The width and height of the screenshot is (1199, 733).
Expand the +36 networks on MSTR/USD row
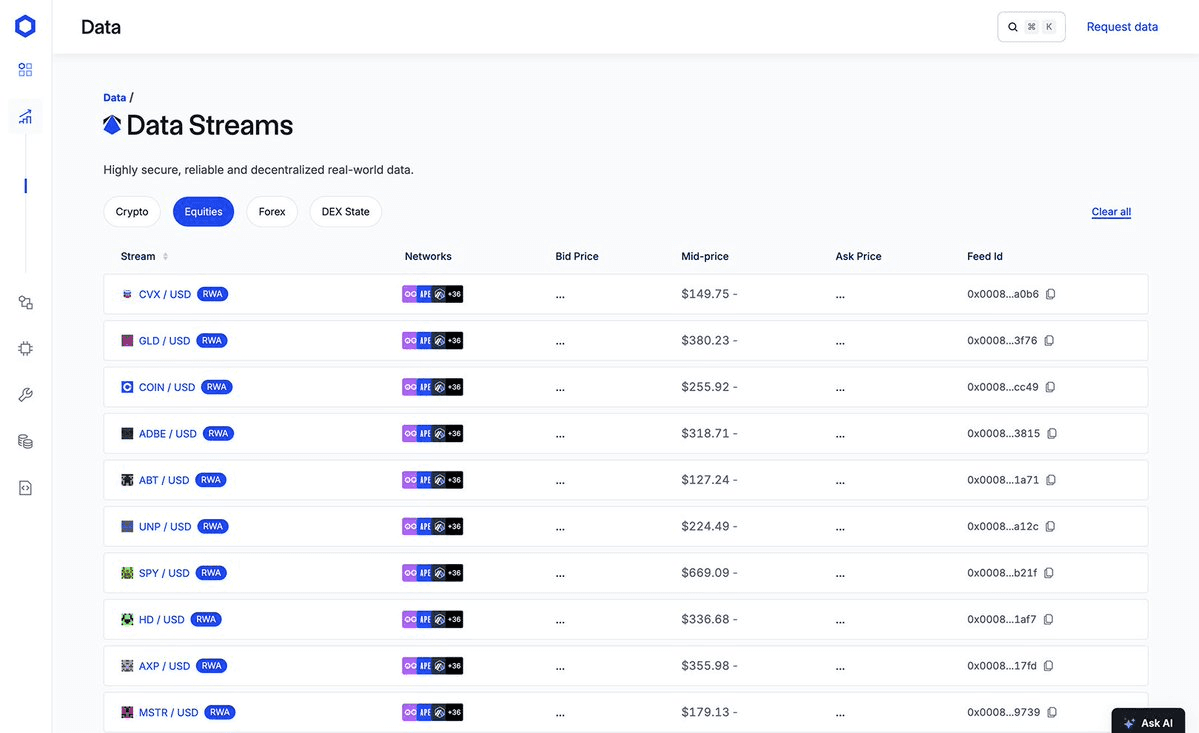tap(452, 711)
